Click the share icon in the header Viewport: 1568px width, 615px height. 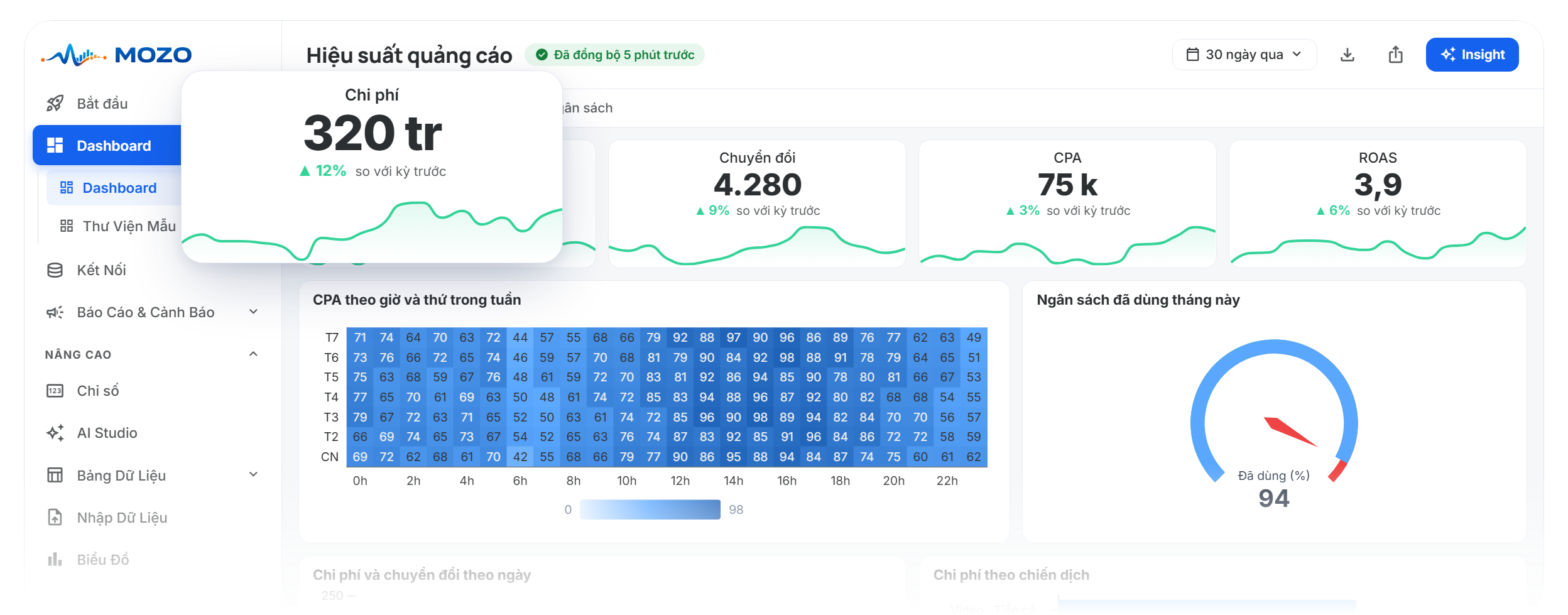coord(1395,55)
